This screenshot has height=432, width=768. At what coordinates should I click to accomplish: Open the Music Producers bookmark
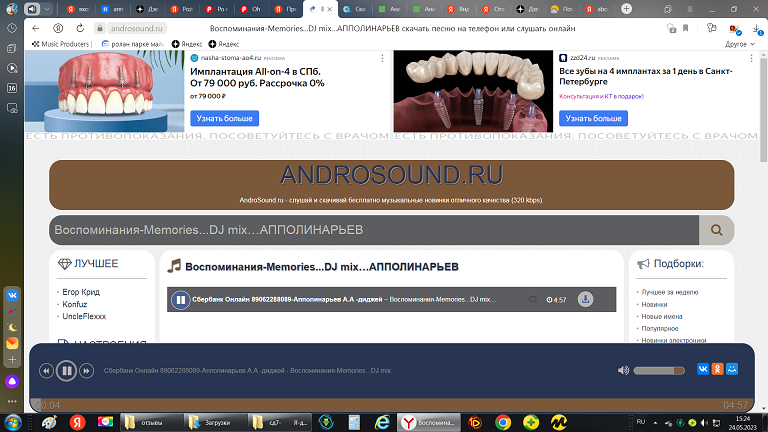61,44
